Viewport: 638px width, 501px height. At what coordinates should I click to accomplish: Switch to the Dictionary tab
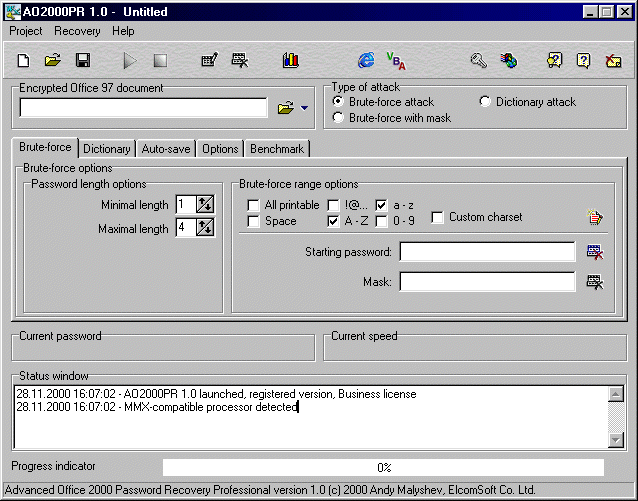click(x=107, y=149)
